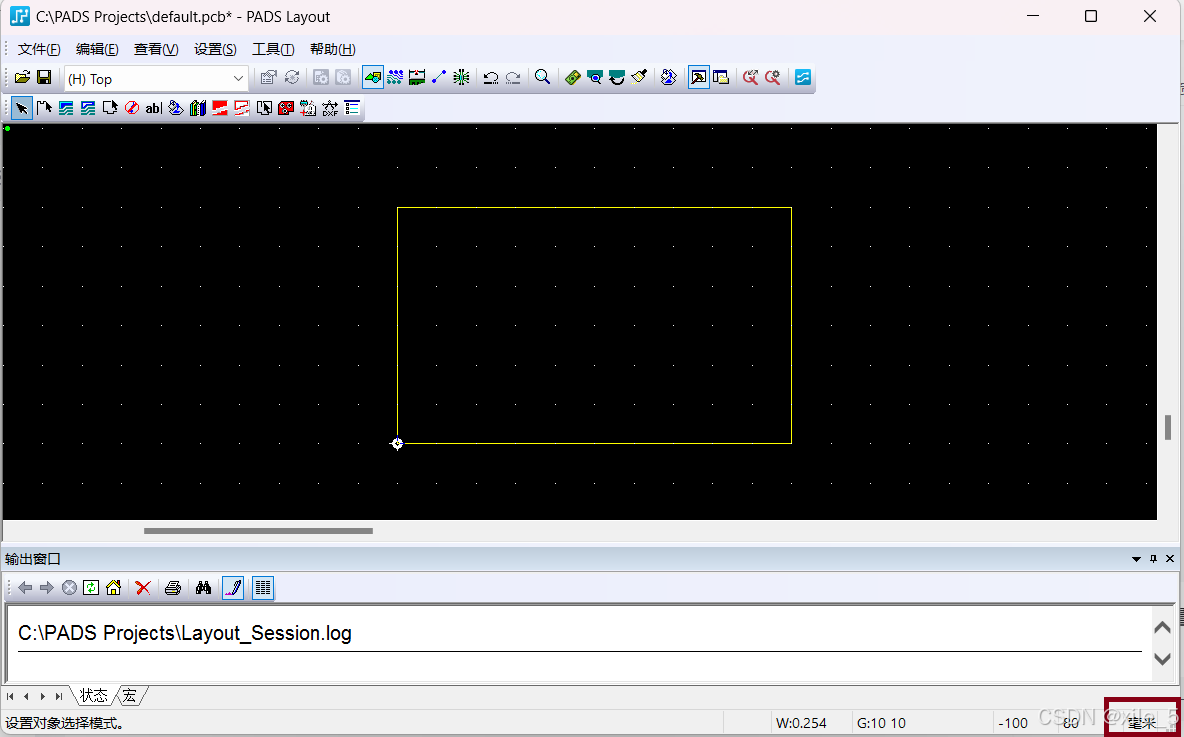Click the Add New Label list icon
Viewport: 1184px width, 737px height.
click(352, 108)
